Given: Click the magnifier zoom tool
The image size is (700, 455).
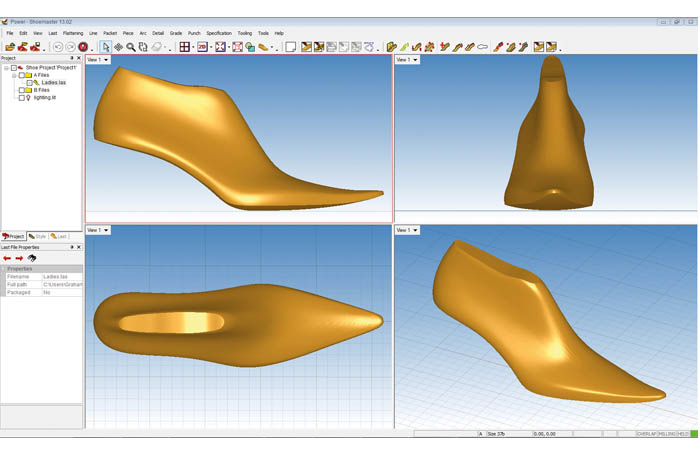Looking at the screenshot, I should coord(131,47).
